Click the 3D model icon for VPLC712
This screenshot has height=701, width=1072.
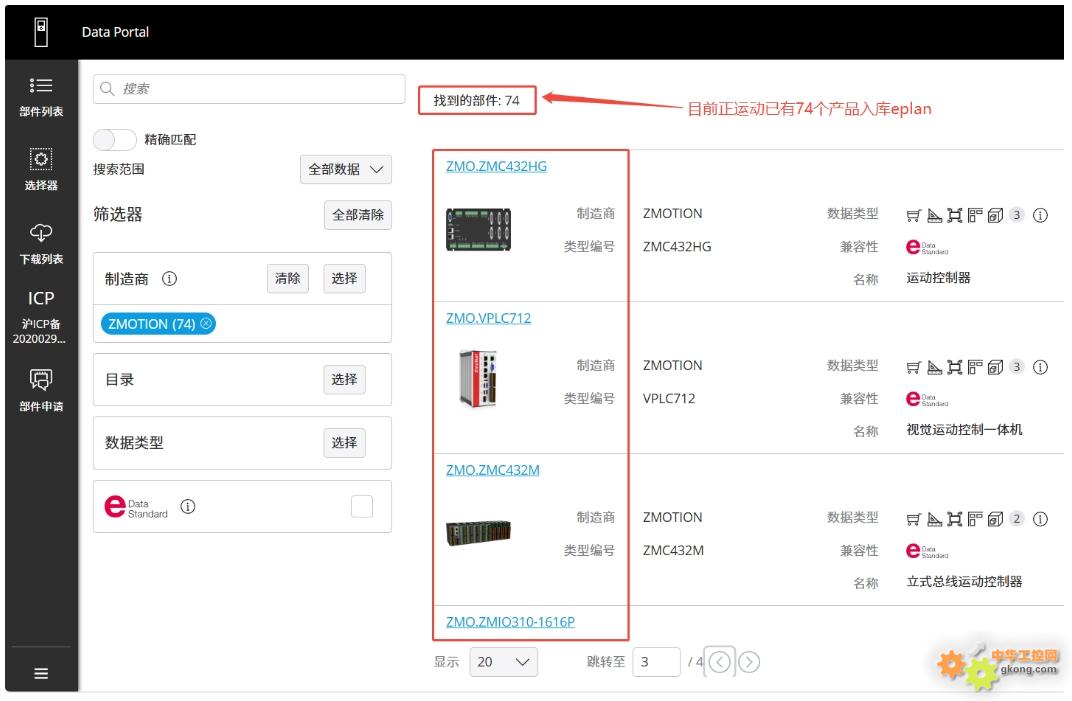tap(995, 367)
